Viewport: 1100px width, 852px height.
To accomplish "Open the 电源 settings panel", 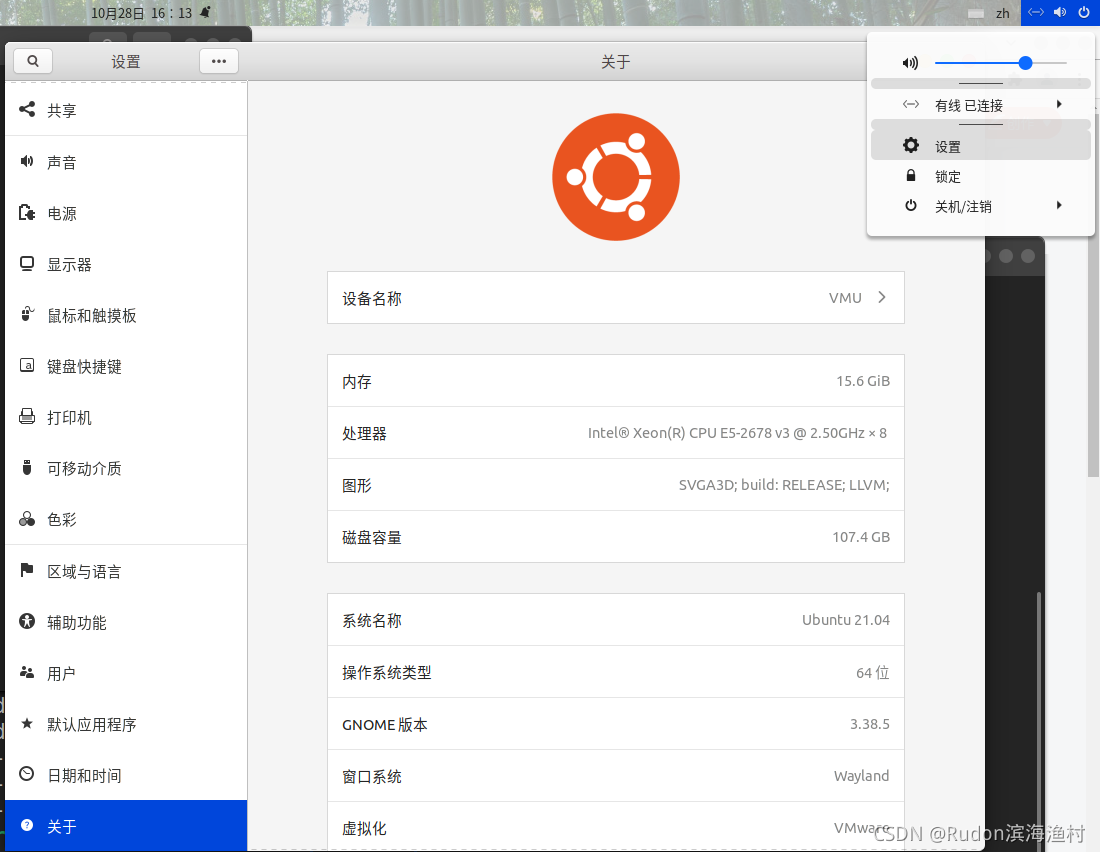I will 126,213.
